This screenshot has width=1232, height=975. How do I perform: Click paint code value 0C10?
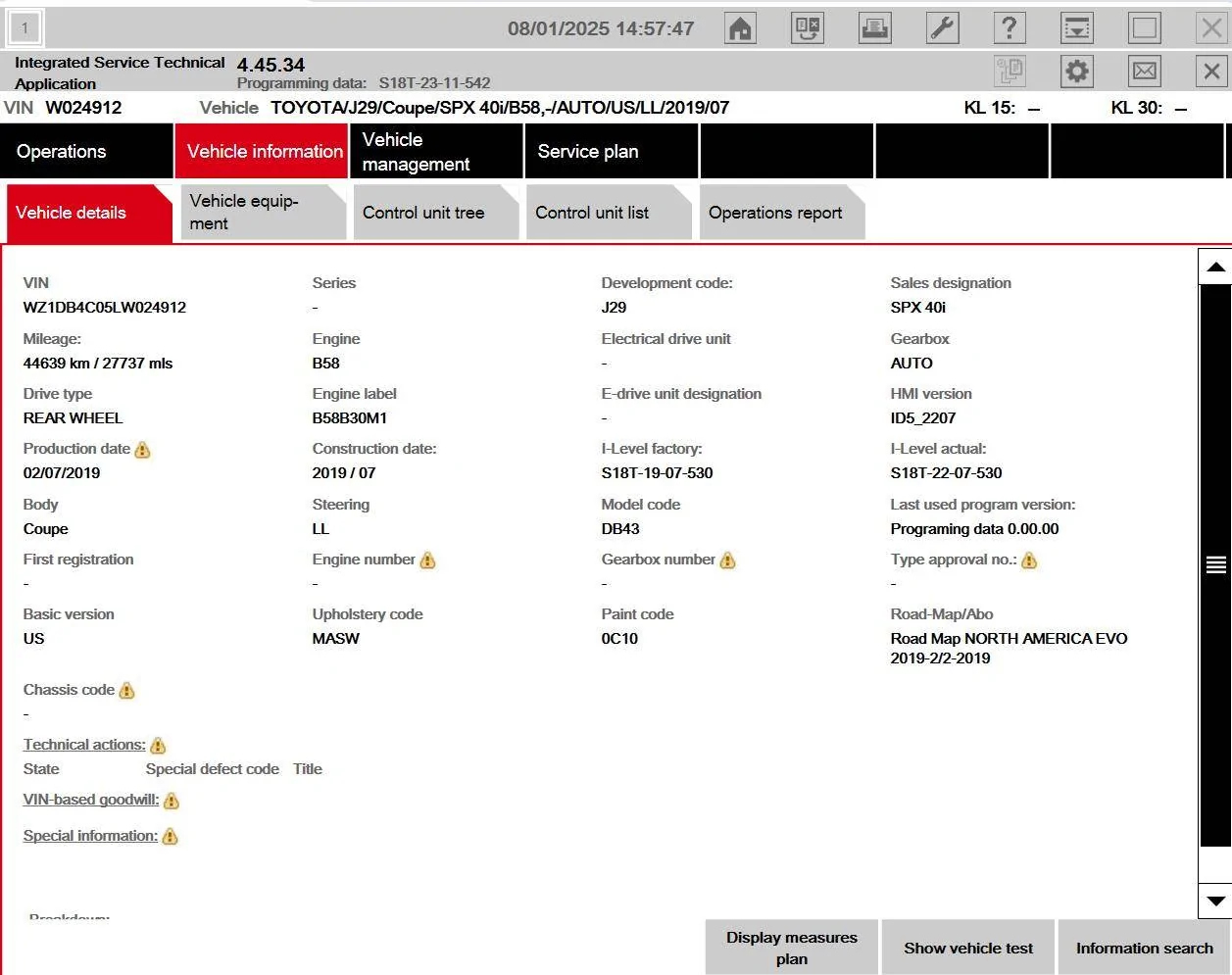619,639
